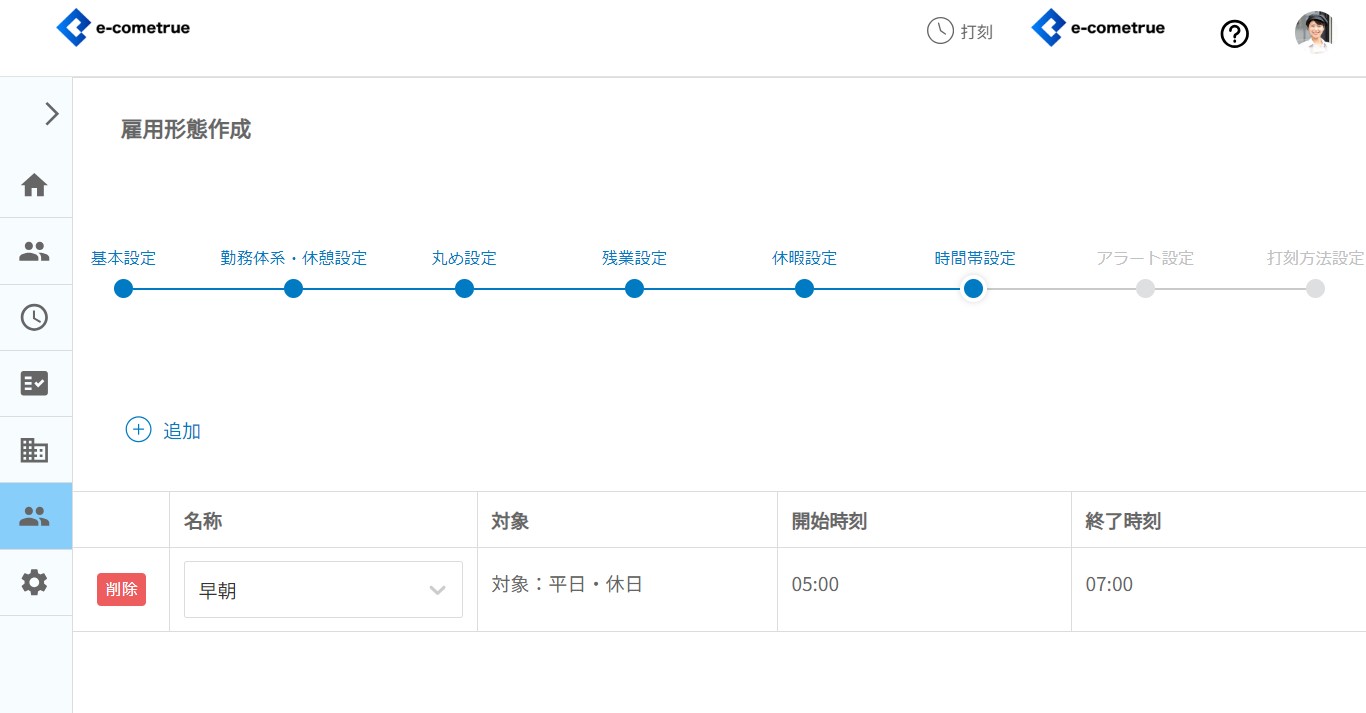Open the user profile avatar

(x=1313, y=32)
